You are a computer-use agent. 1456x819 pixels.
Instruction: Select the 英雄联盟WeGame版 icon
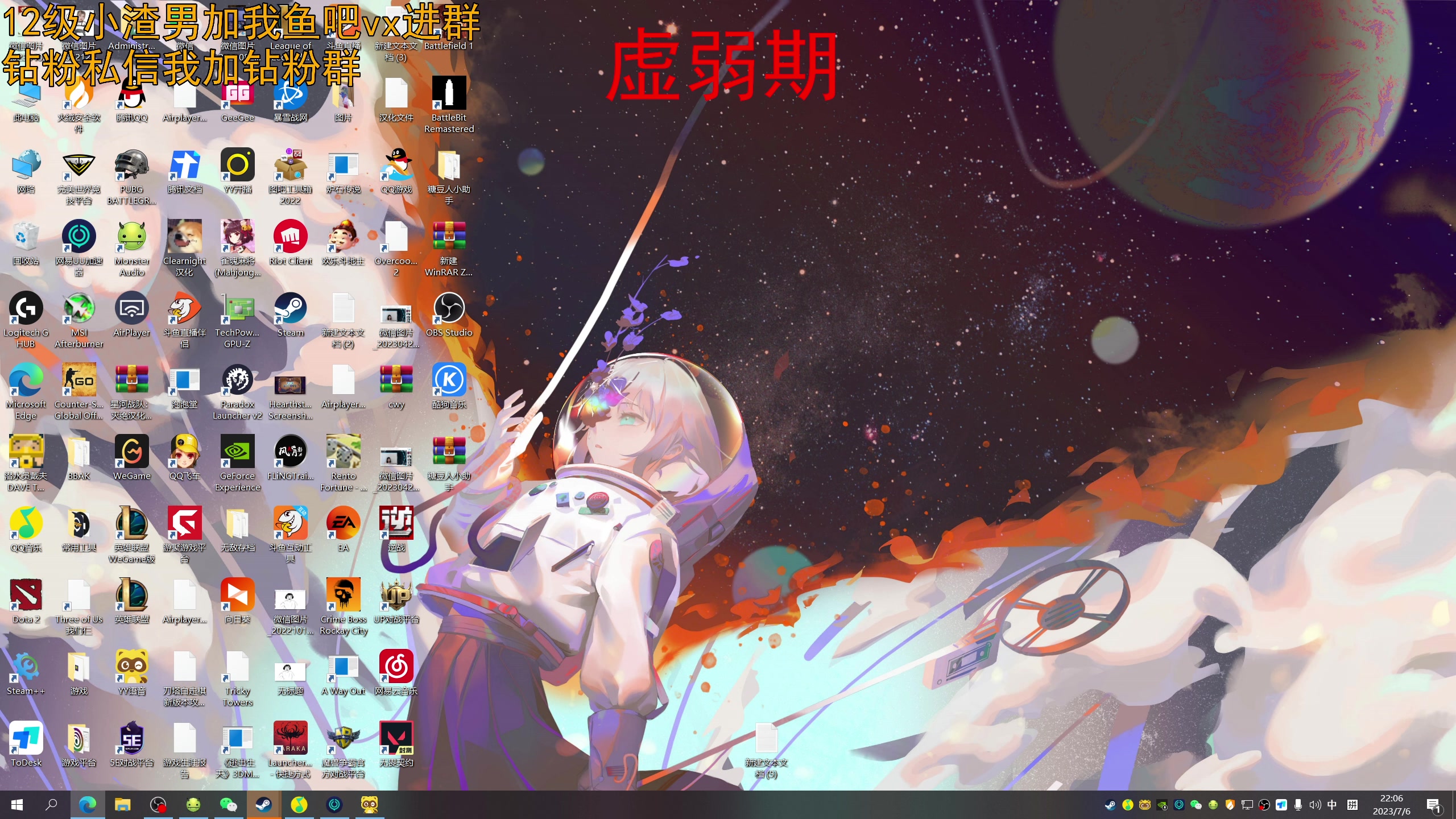point(131,535)
